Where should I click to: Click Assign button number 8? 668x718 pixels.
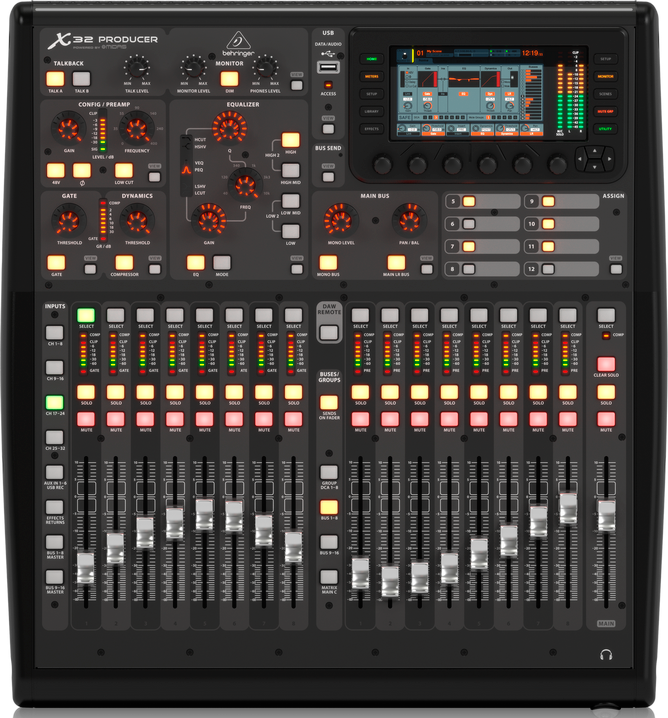(x=469, y=269)
